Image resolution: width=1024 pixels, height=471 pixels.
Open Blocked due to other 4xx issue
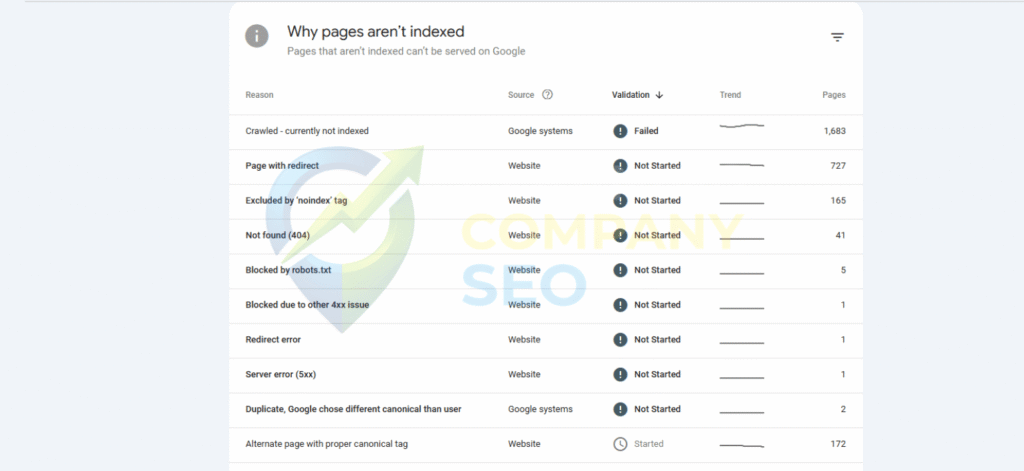tap(307, 305)
